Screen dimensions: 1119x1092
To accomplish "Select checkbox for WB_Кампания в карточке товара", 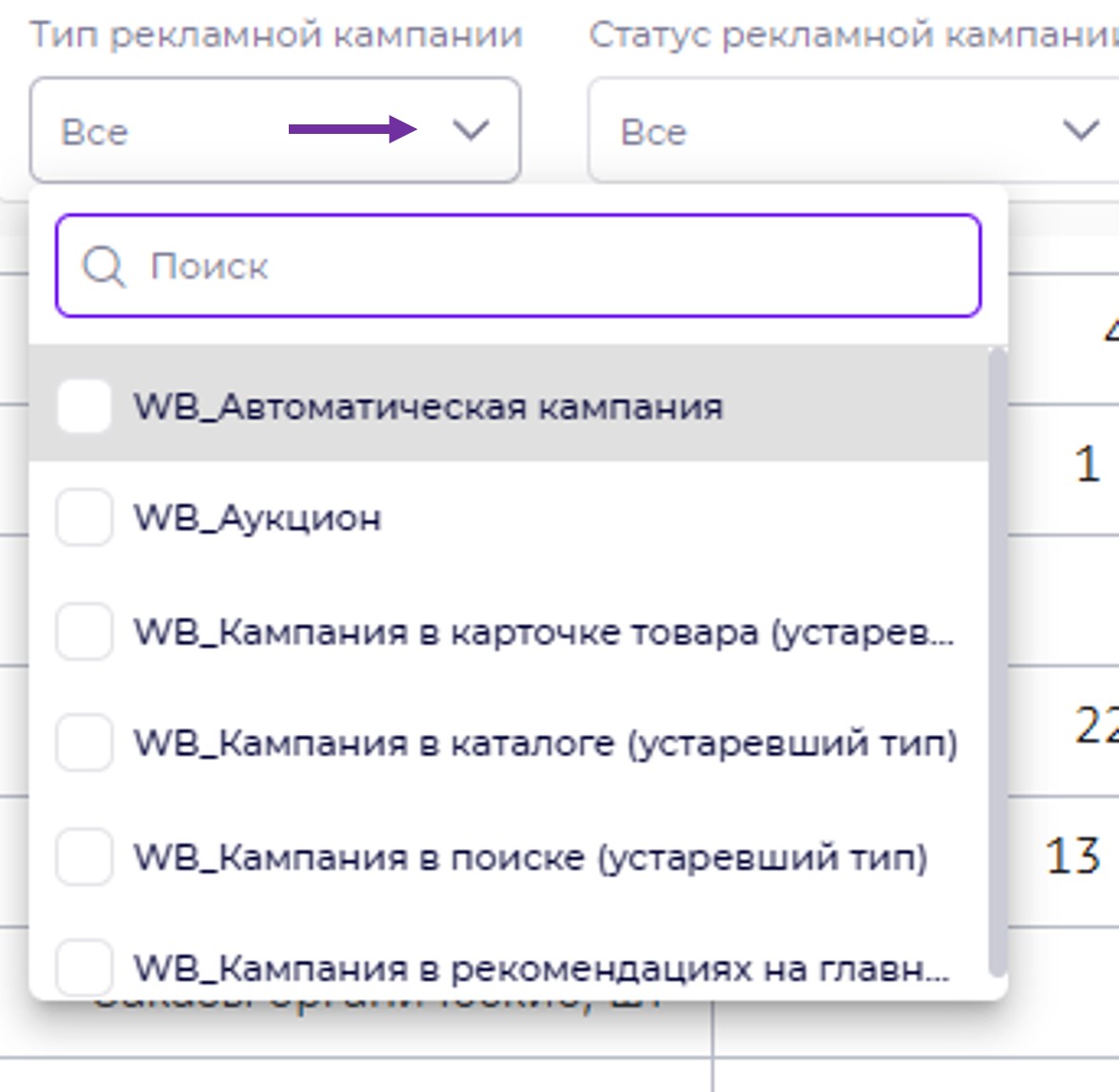I will 85,631.
